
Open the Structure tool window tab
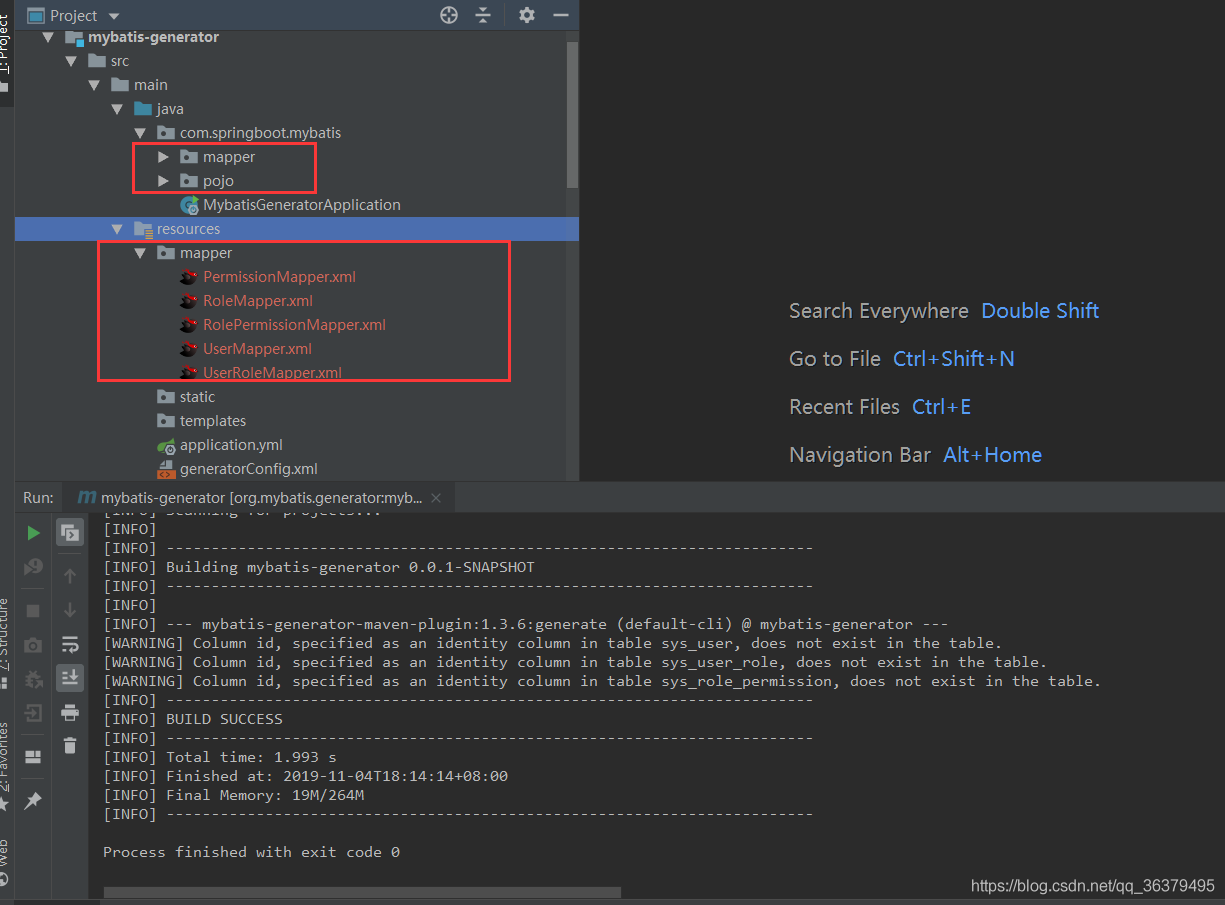point(5,635)
